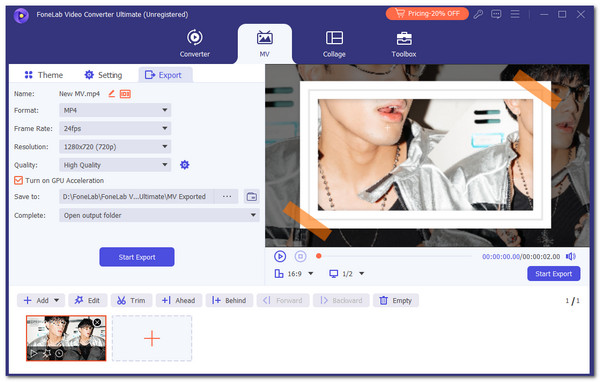Click the quality settings gear icon

tap(184, 165)
